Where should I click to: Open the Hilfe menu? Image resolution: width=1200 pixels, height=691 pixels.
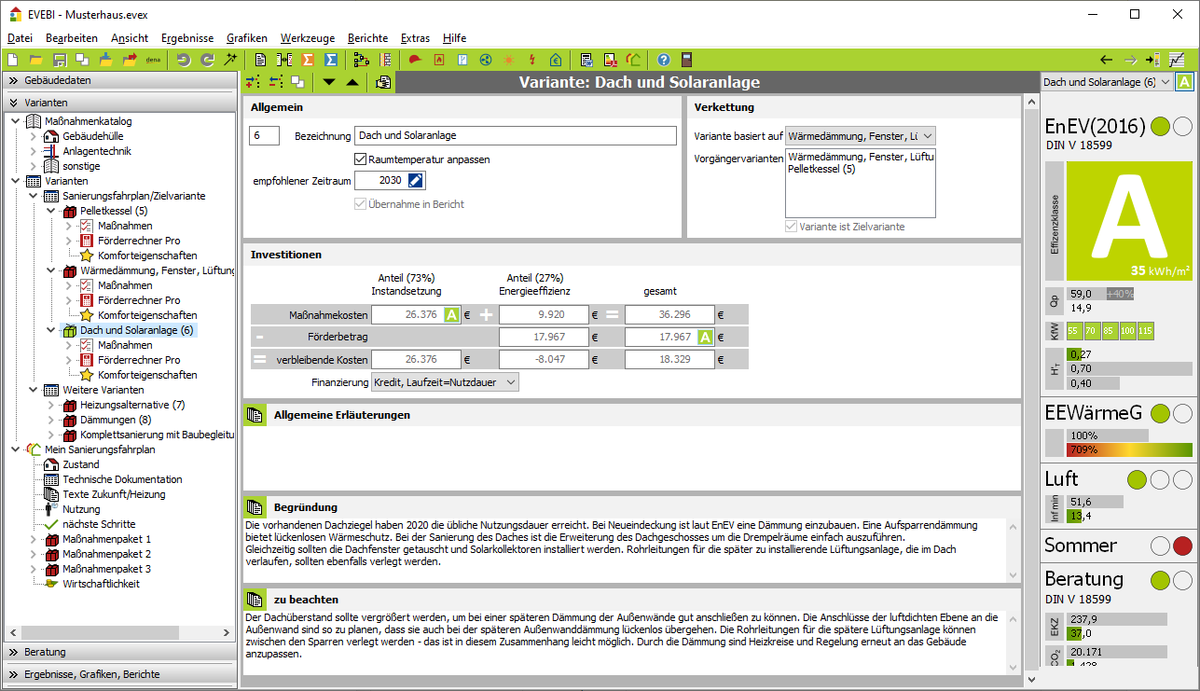[x=454, y=38]
